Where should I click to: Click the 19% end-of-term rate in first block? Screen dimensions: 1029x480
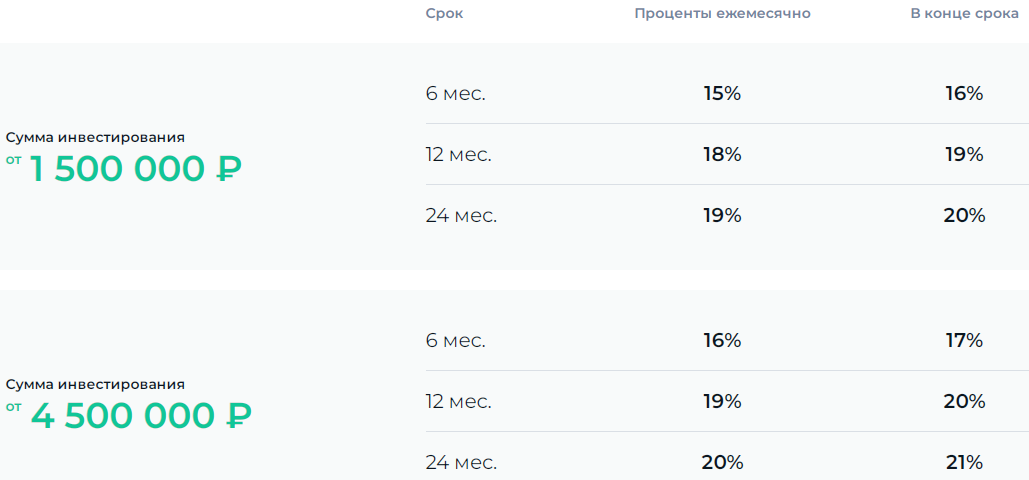[x=964, y=155]
